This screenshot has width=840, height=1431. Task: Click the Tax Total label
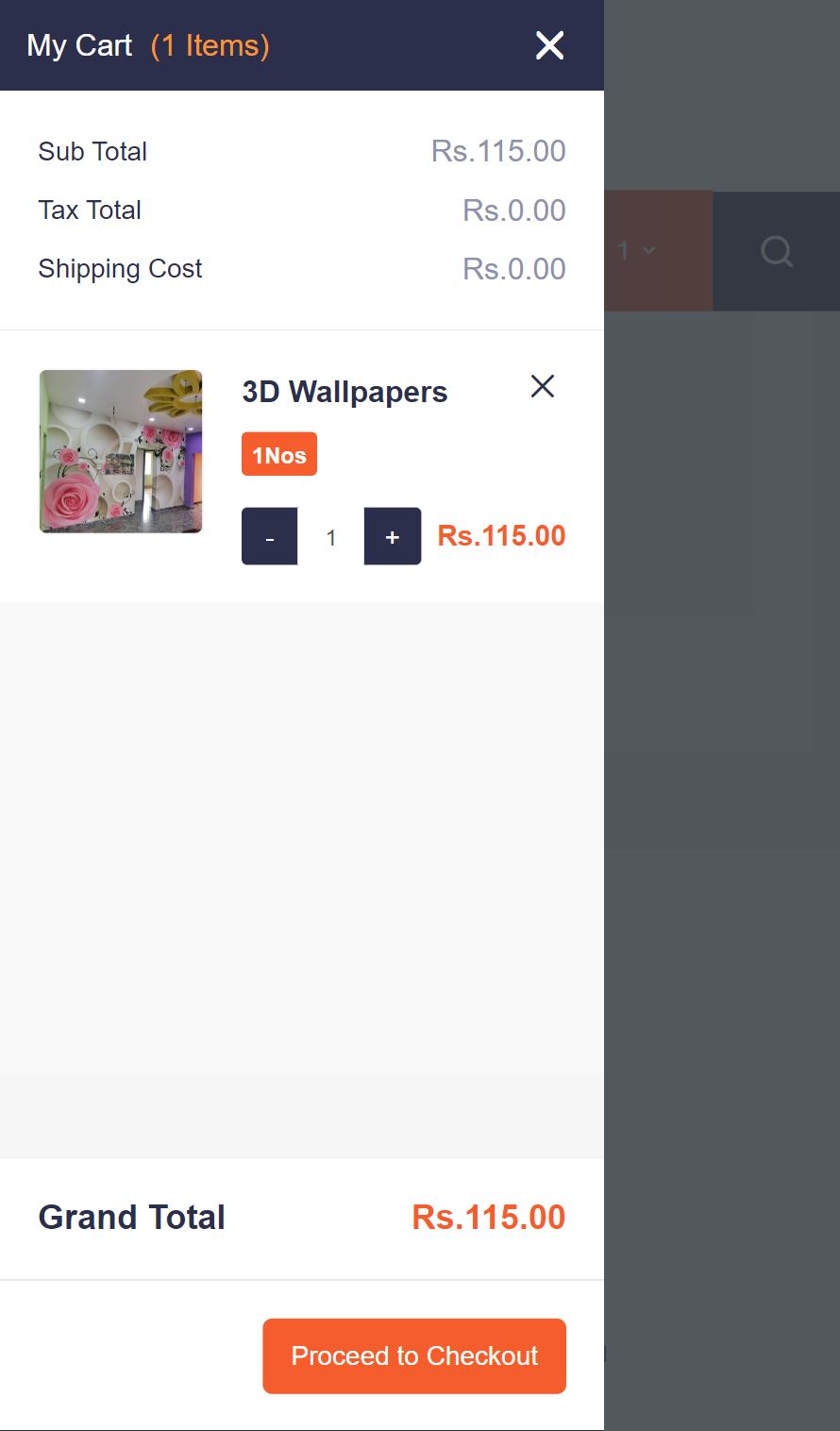[x=90, y=210]
